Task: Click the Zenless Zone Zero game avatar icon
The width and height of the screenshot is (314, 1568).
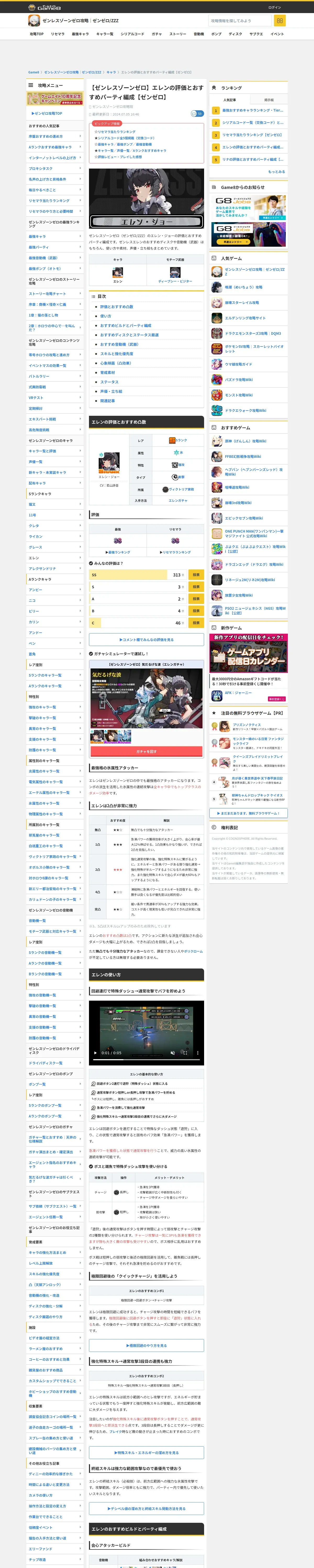Action: pyautogui.click(x=34, y=21)
